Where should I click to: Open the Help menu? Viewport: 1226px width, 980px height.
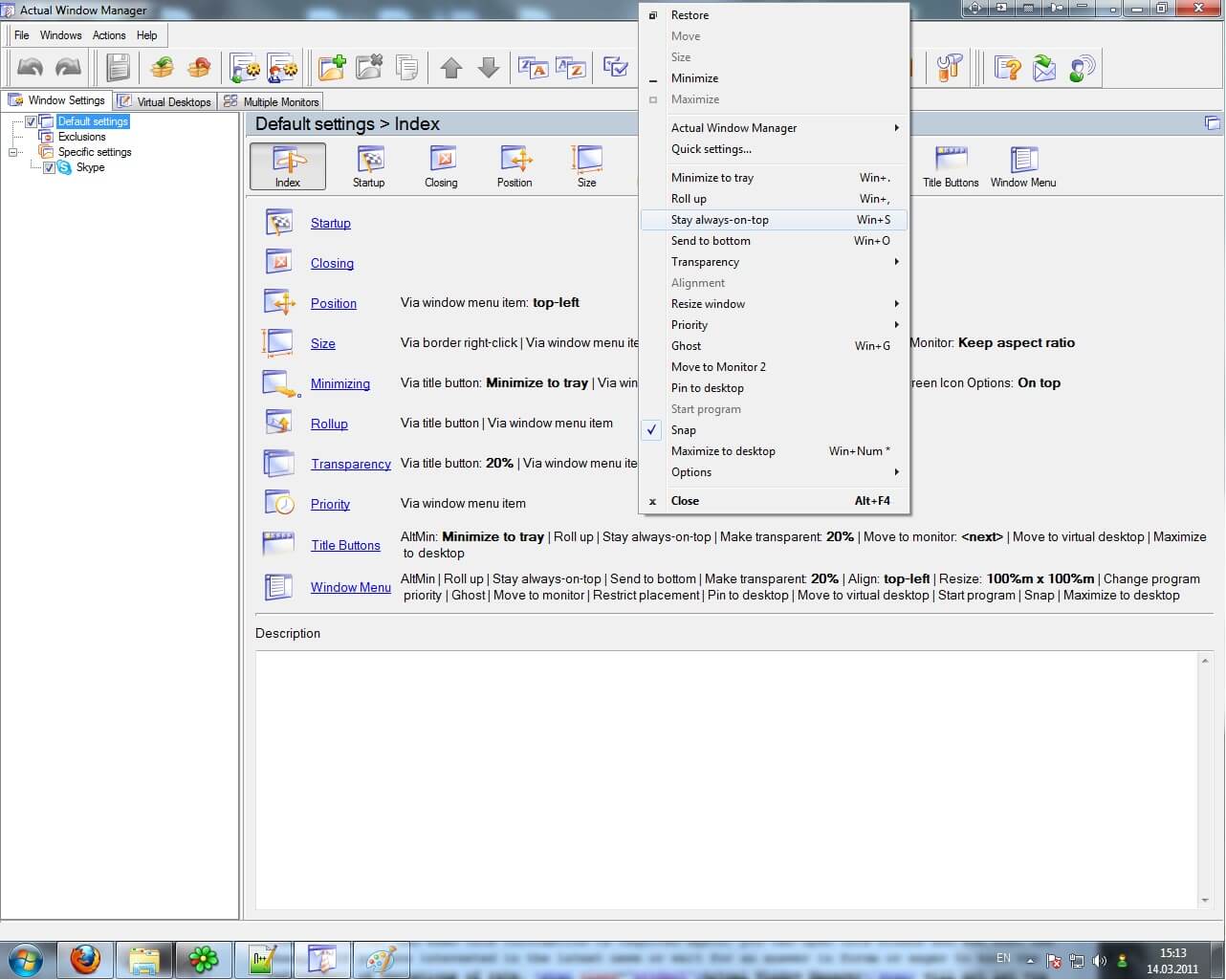(147, 35)
